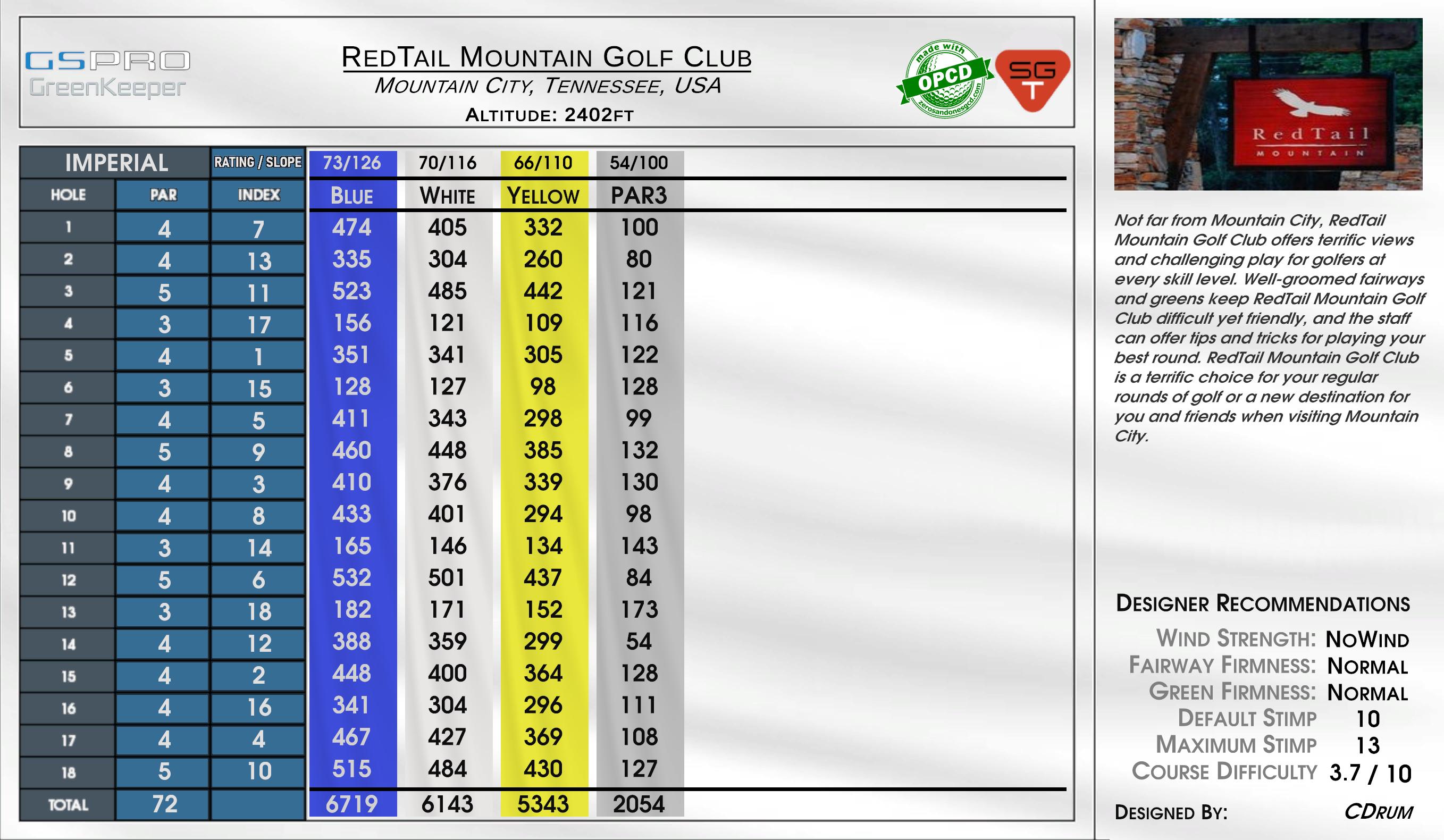Screen dimensions: 1444x840
Task: Click the Altitude: 2402ft label
Action: click(549, 115)
